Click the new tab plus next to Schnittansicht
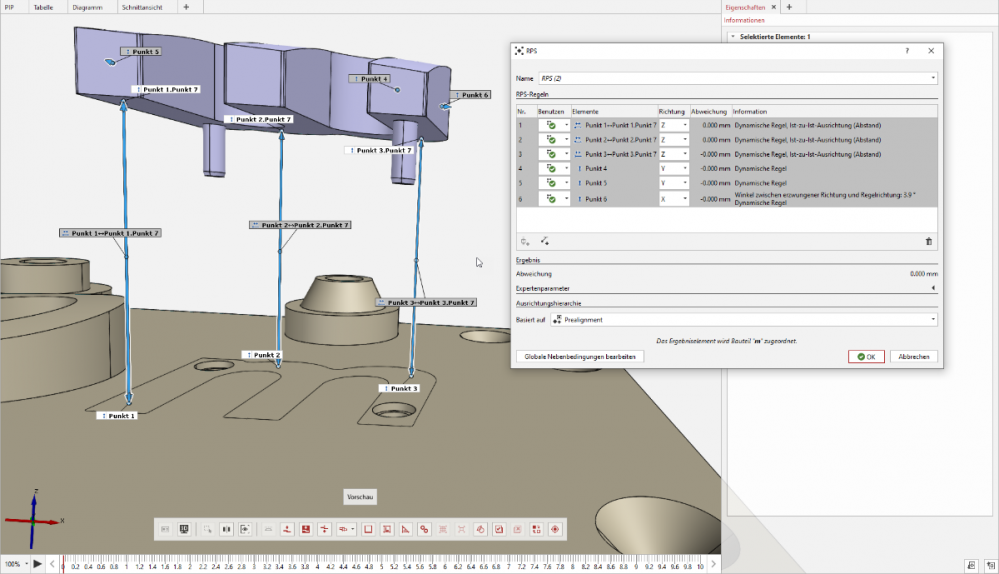The image size is (999, 574). coord(186,7)
